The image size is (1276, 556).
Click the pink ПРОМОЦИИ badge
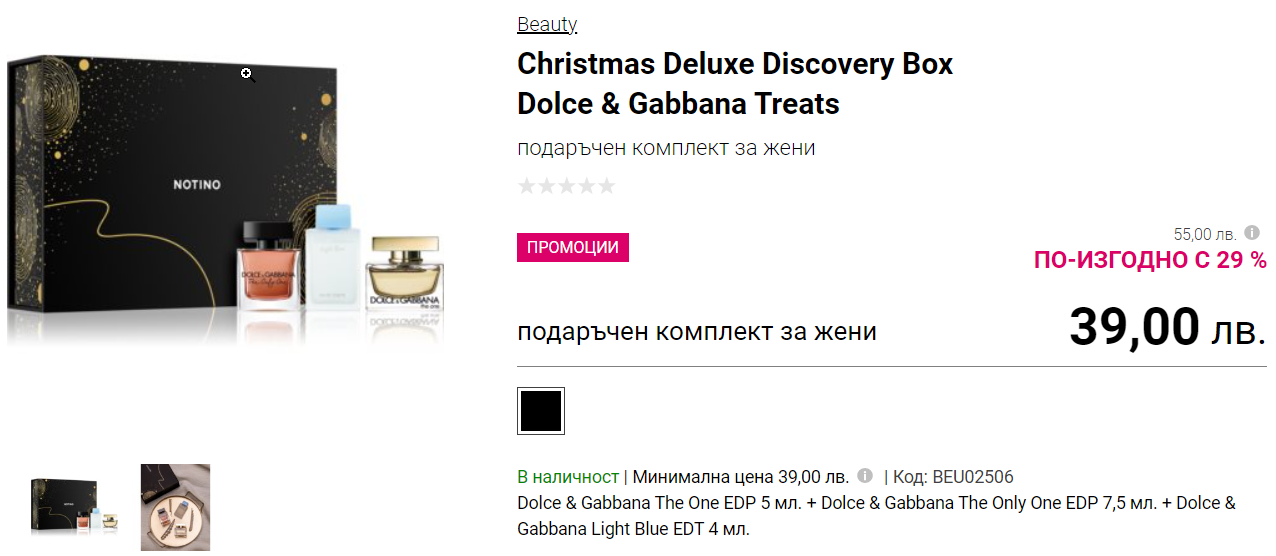[573, 247]
